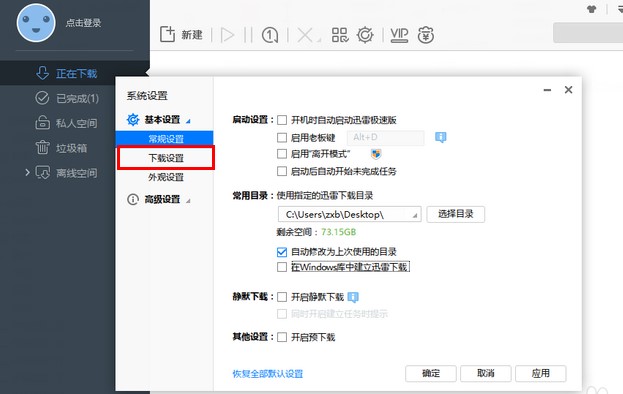Click 恢复全部默认设置 link
This screenshot has height=394, width=623.
pos(268,374)
